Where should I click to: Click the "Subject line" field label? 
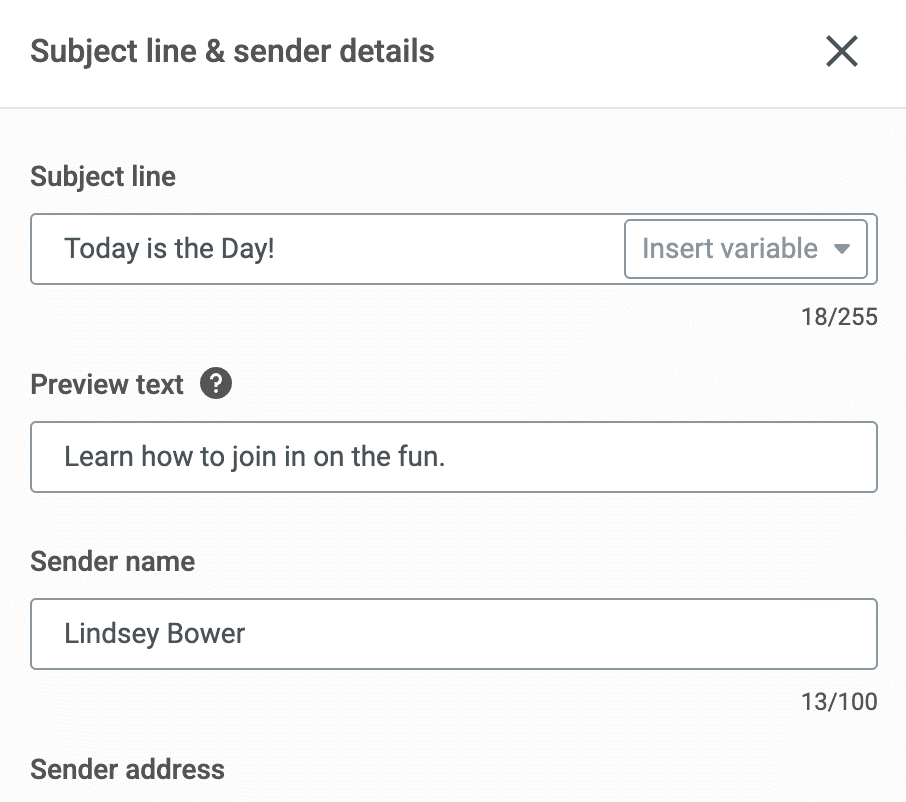click(x=103, y=177)
